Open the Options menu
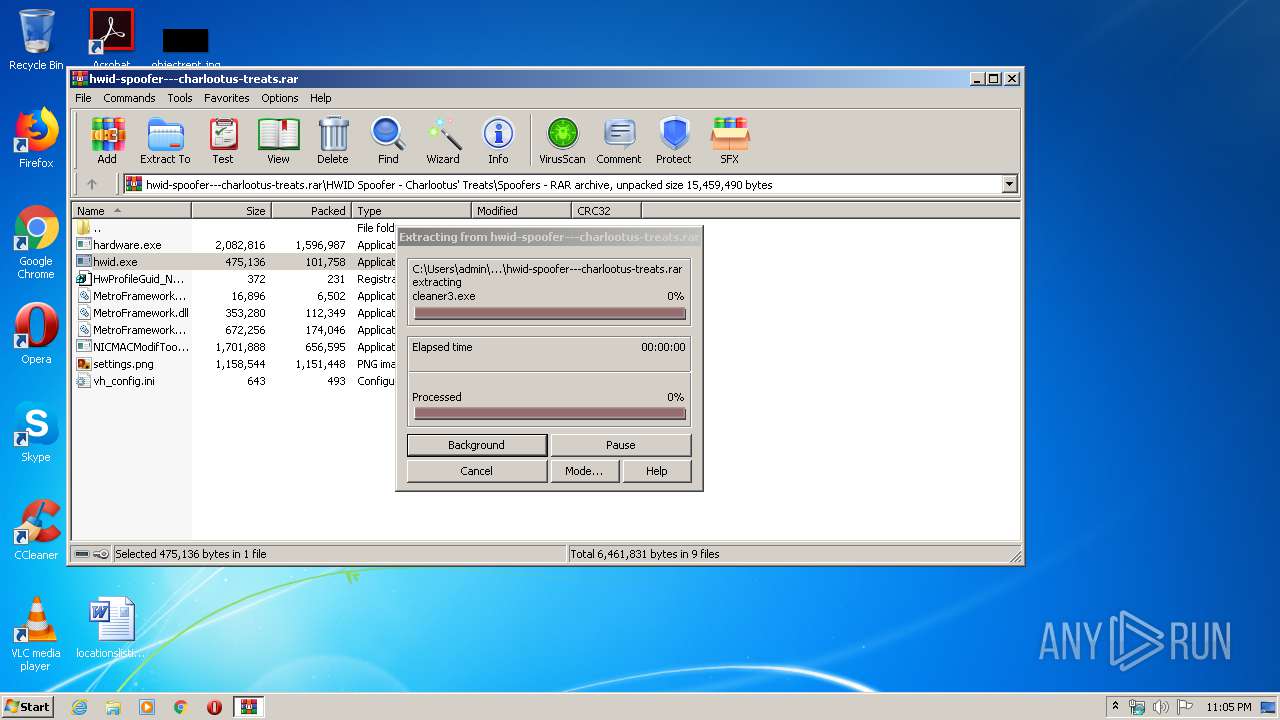Screen dimensions: 1280x720 tap(280, 98)
